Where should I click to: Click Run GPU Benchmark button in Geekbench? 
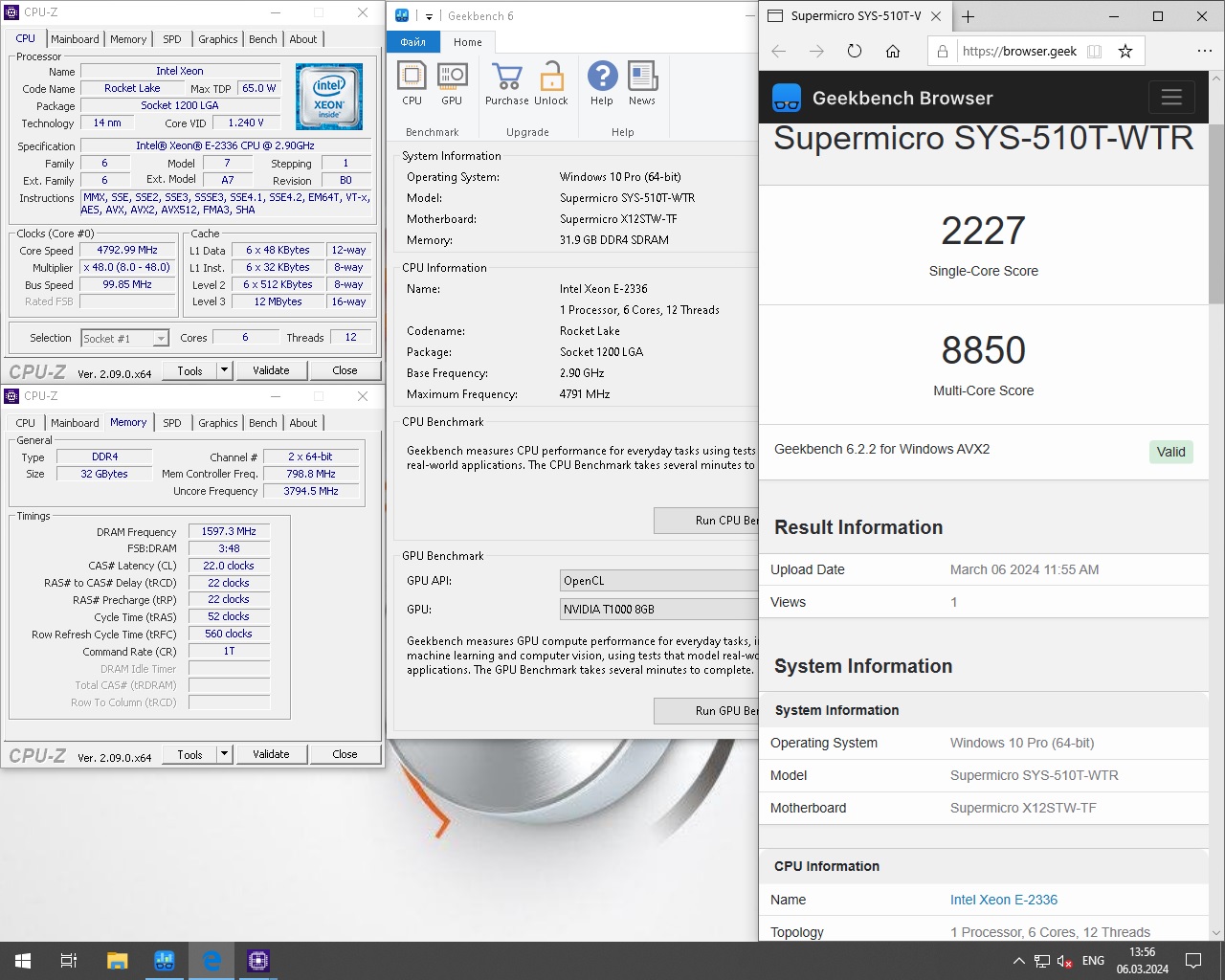click(707, 711)
